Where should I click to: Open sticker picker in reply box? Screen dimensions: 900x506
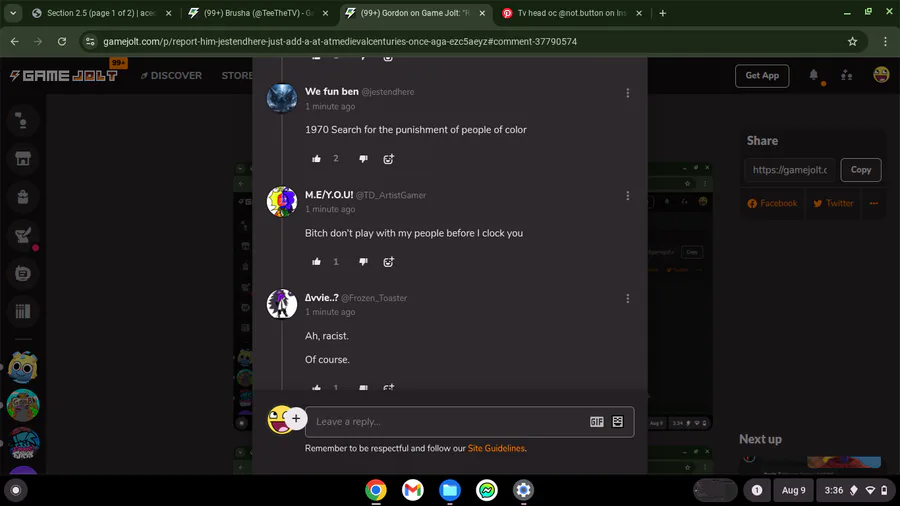coord(618,422)
